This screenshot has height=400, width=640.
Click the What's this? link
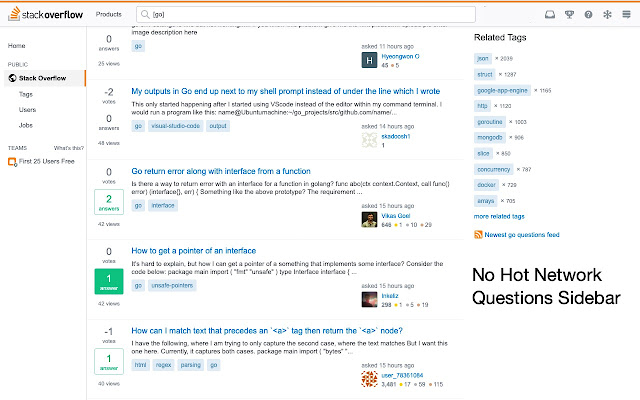69,148
